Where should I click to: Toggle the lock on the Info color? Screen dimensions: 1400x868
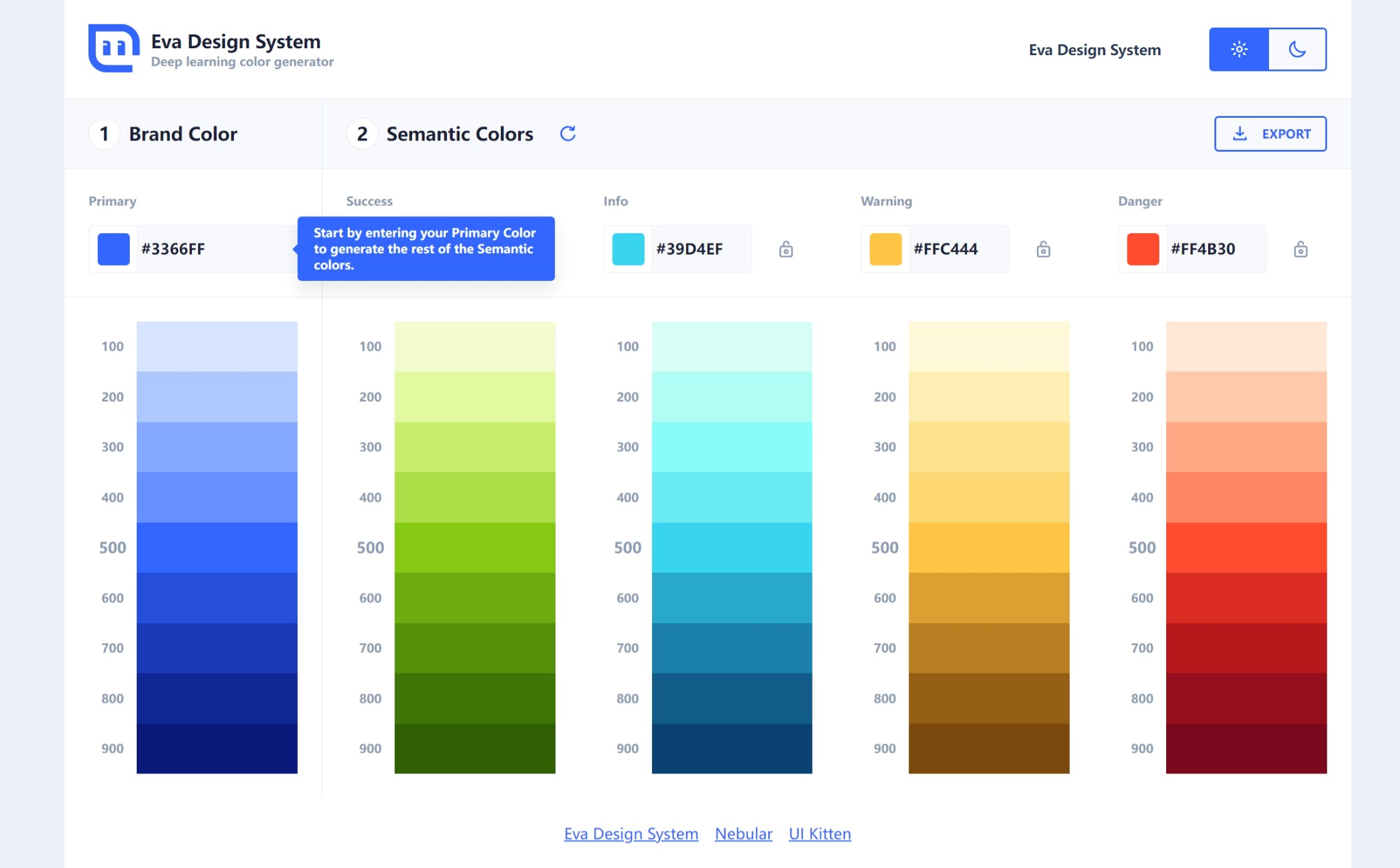coord(786,249)
